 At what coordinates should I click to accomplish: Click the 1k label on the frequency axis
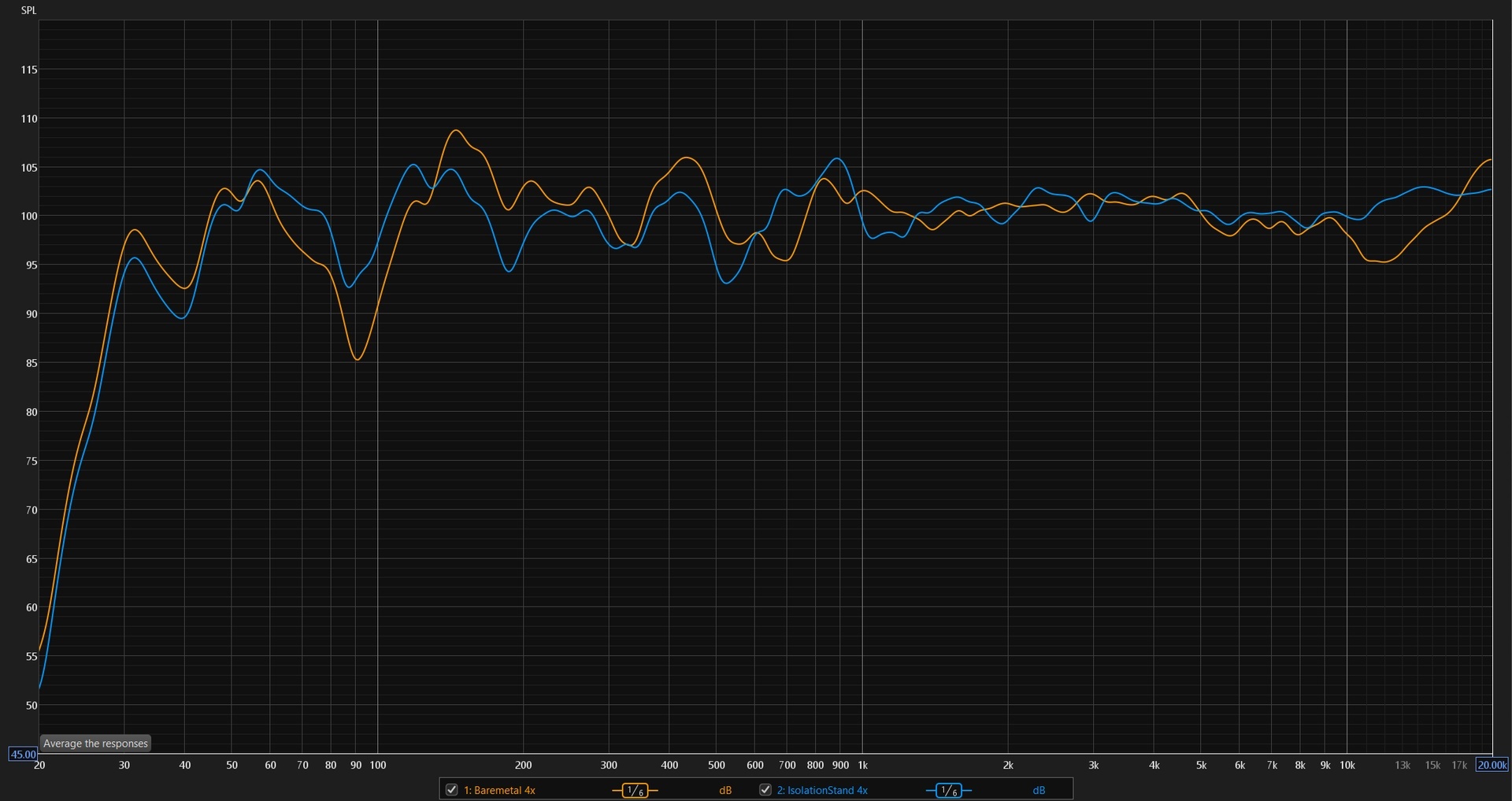pos(862,765)
